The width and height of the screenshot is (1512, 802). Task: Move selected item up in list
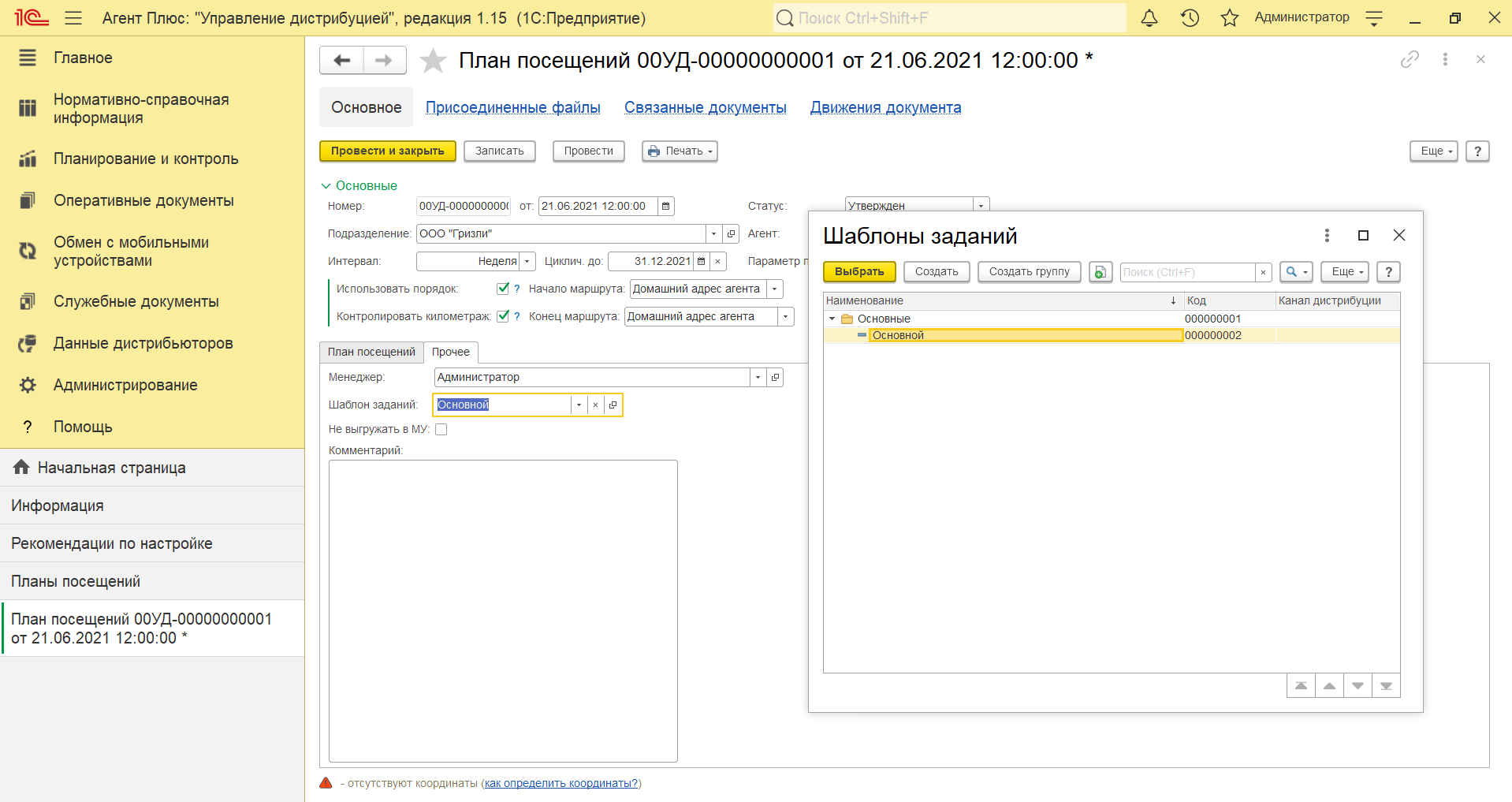coord(1329,685)
